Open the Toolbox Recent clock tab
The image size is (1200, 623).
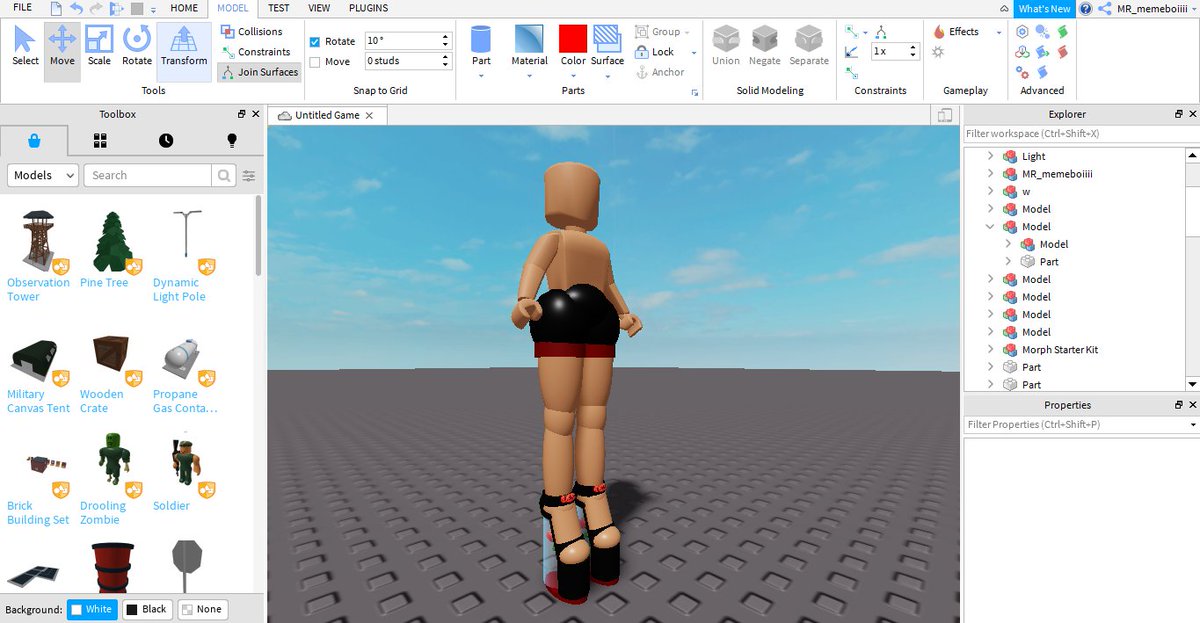[x=166, y=140]
